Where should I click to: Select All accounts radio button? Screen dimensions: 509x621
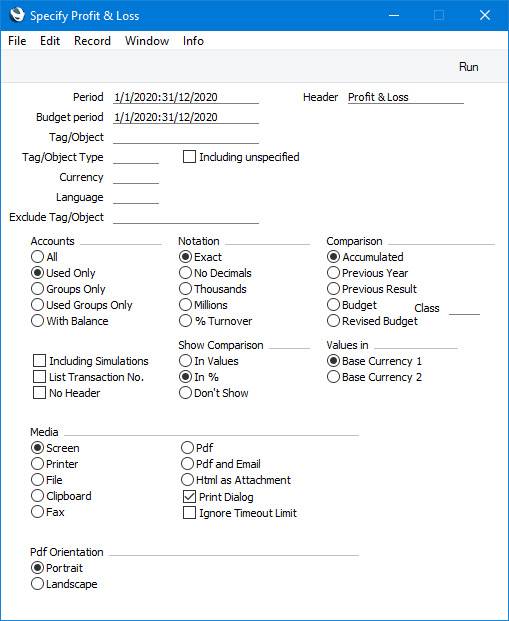(x=37, y=257)
